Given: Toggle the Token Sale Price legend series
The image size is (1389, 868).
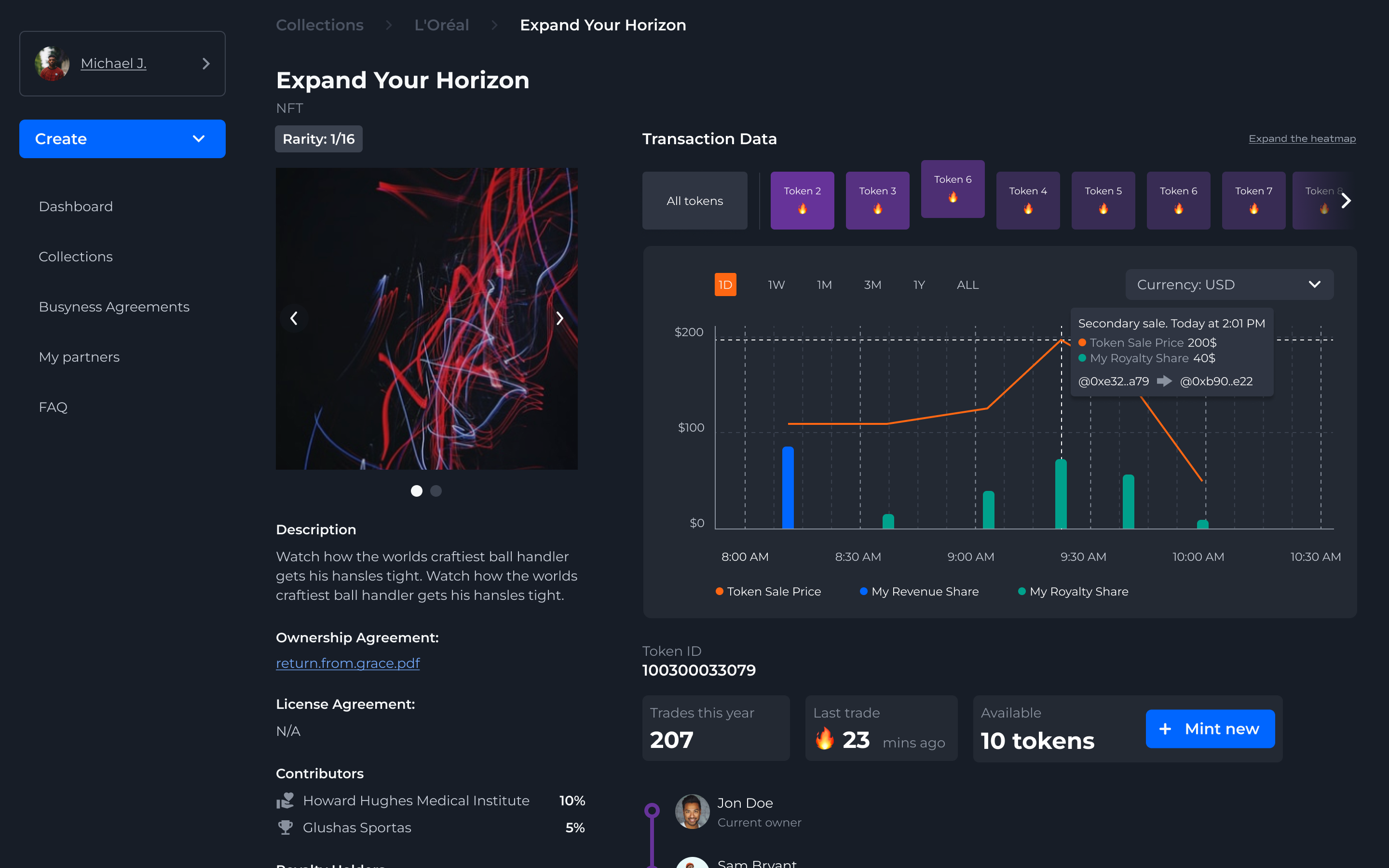Looking at the screenshot, I should (x=769, y=591).
